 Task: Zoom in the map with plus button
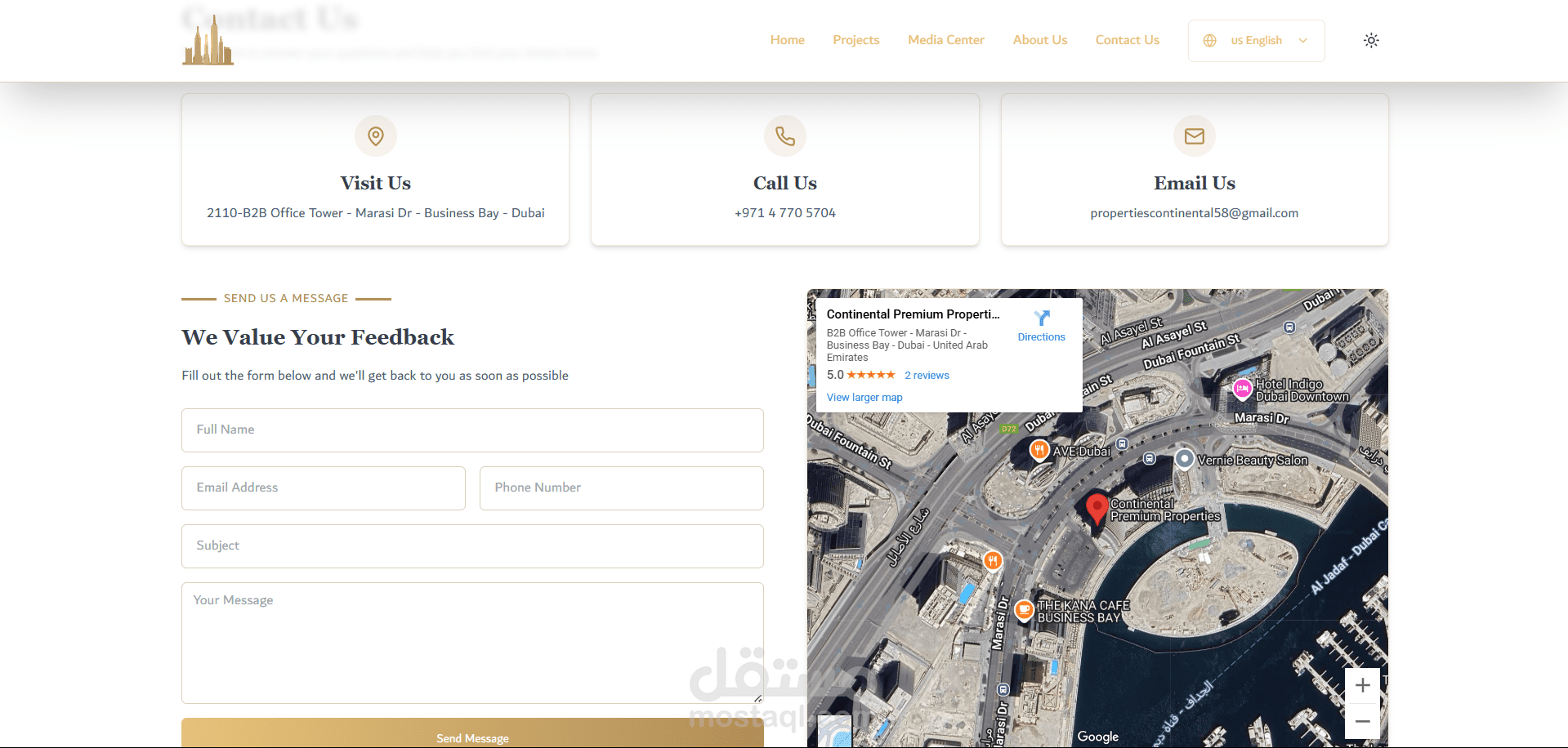pos(1362,686)
